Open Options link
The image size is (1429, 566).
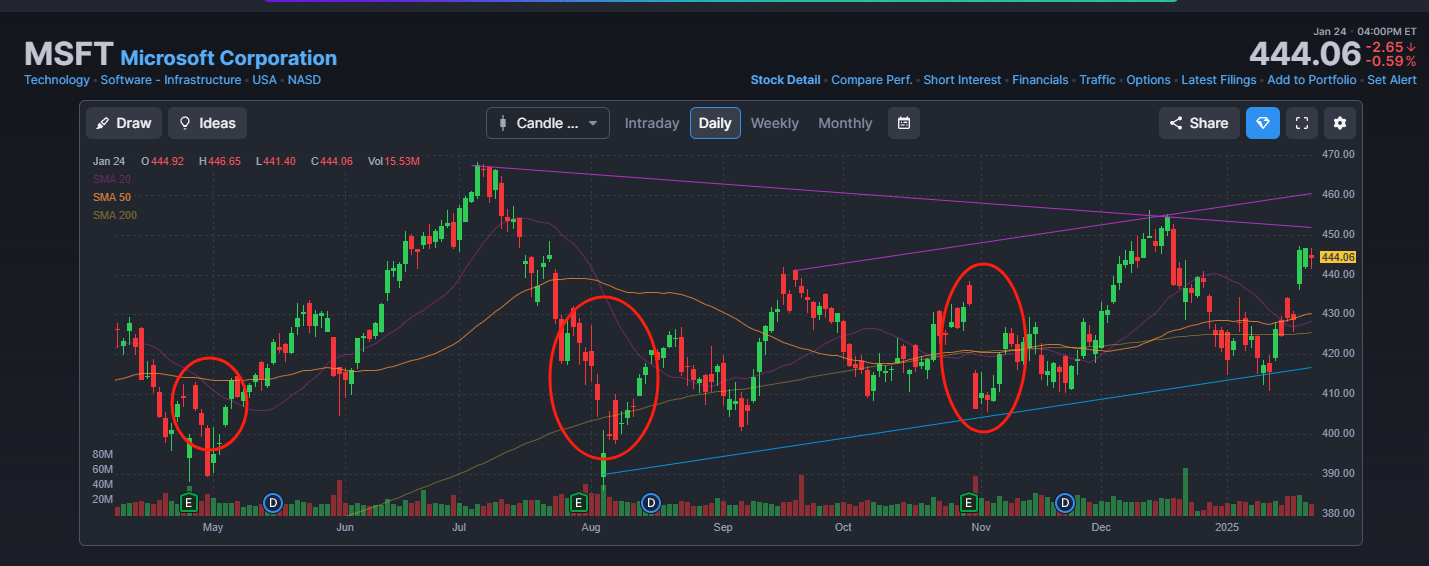(1148, 80)
